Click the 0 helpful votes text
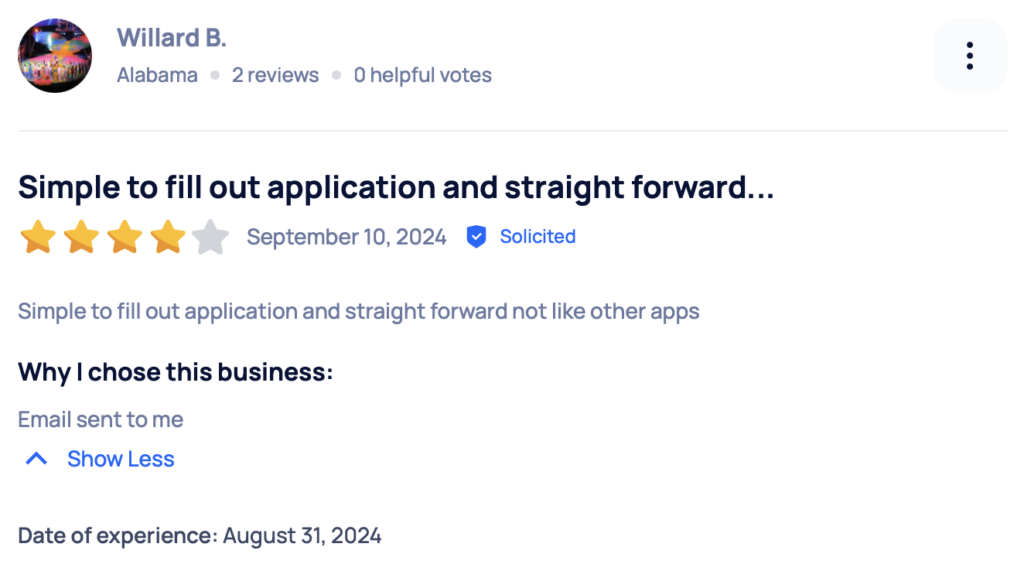Screen dimensions: 1024x571 pos(422,75)
